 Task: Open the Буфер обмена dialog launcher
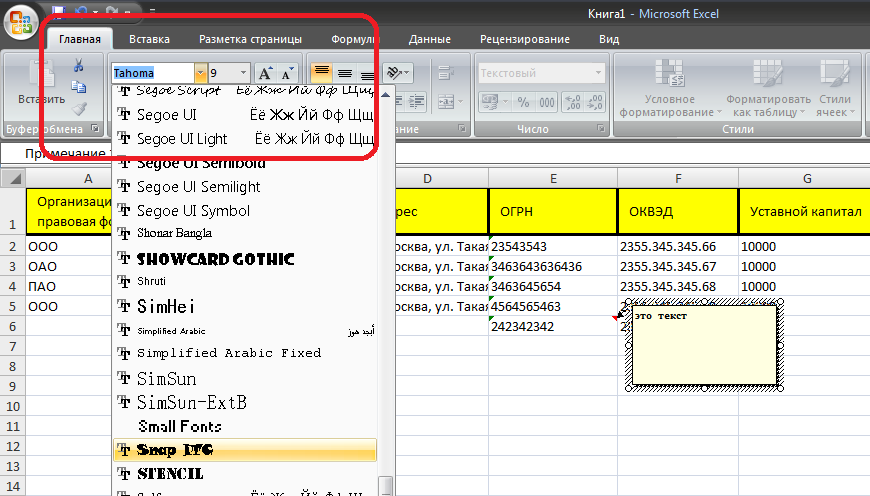click(95, 129)
